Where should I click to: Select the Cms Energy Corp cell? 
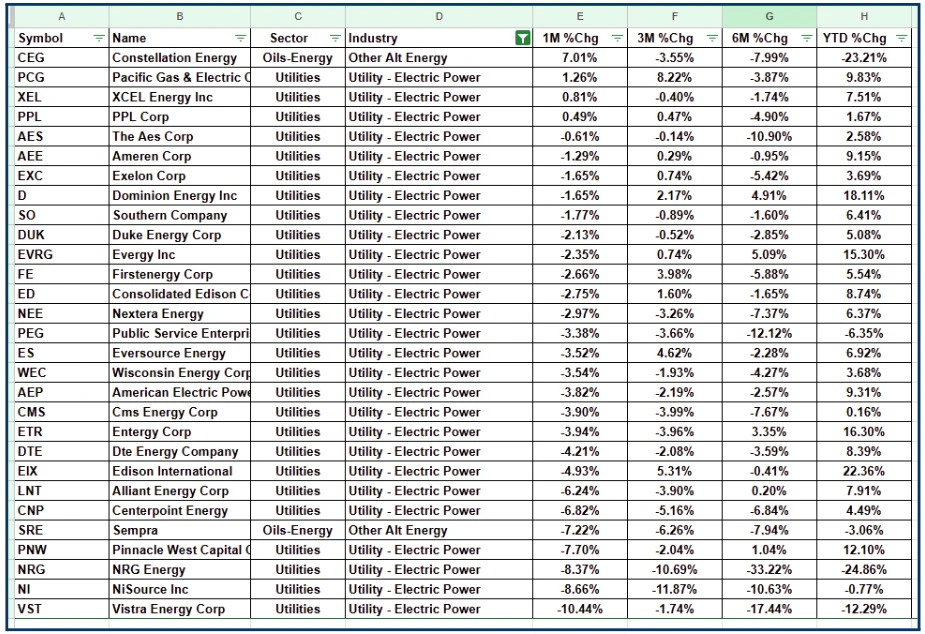(x=180, y=412)
